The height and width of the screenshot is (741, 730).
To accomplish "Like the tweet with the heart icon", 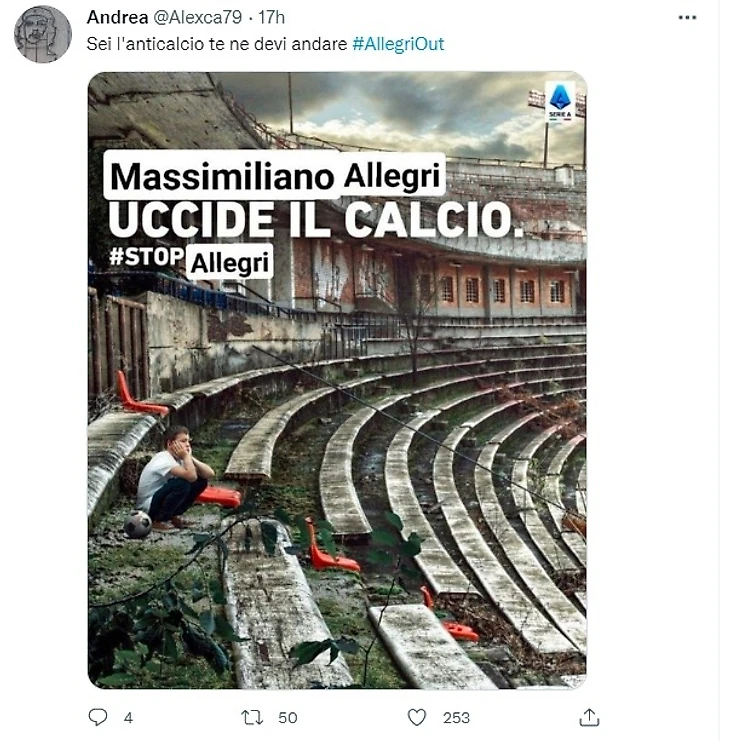I will (x=416, y=717).
